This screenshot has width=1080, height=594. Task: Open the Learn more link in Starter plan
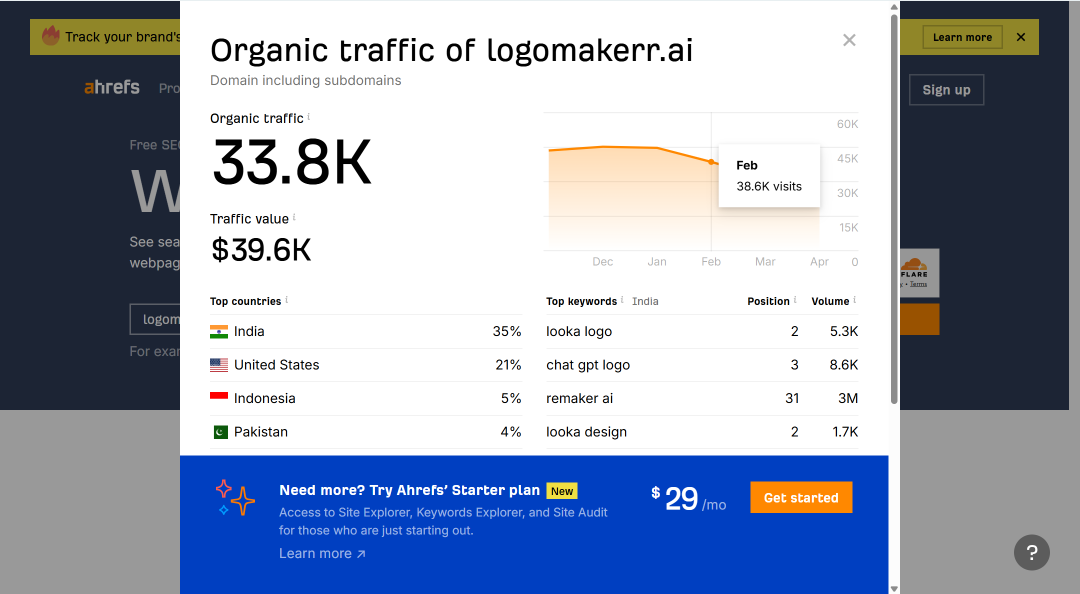click(322, 553)
